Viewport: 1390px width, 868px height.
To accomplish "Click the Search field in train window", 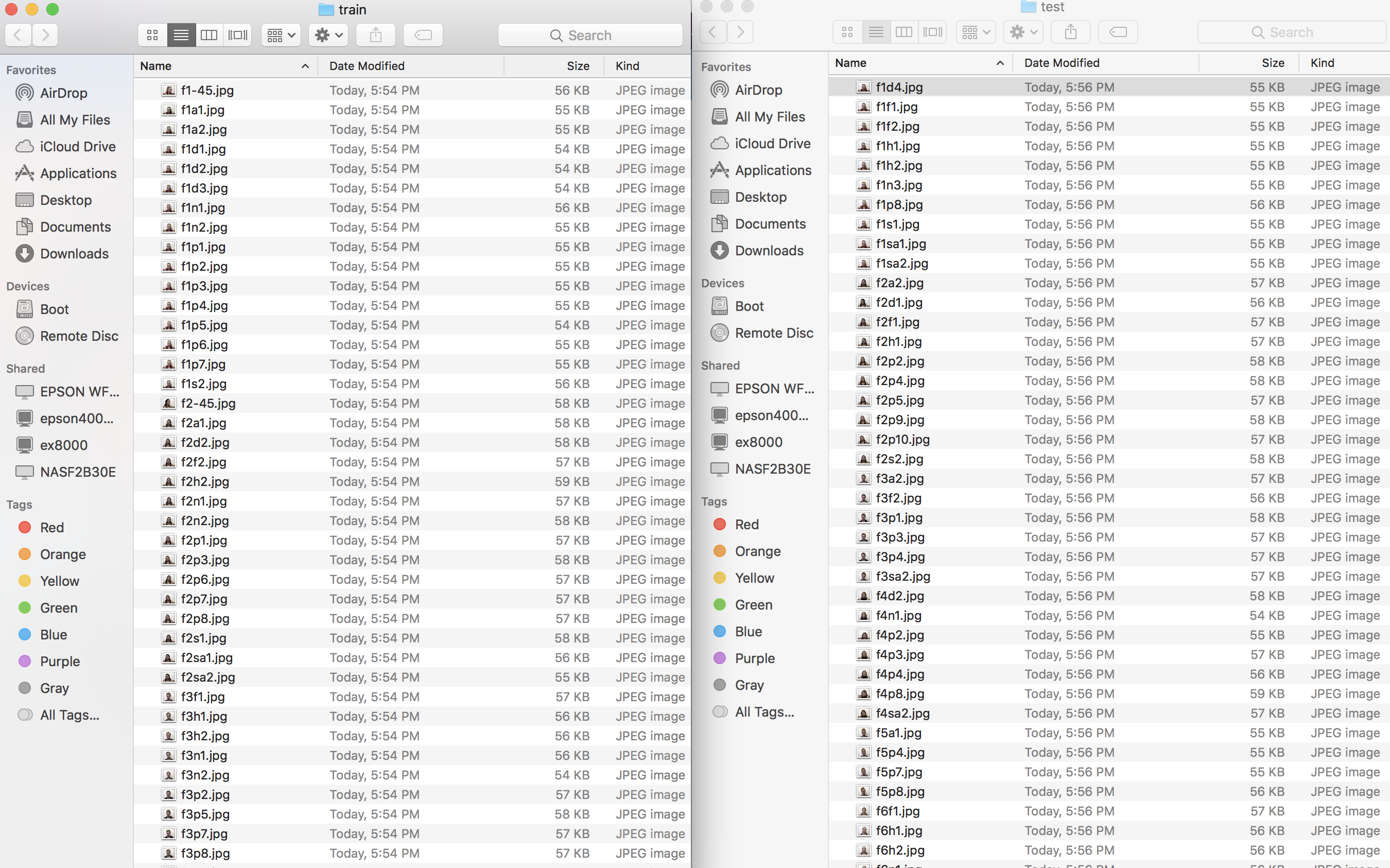I will (x=590, y=35).
